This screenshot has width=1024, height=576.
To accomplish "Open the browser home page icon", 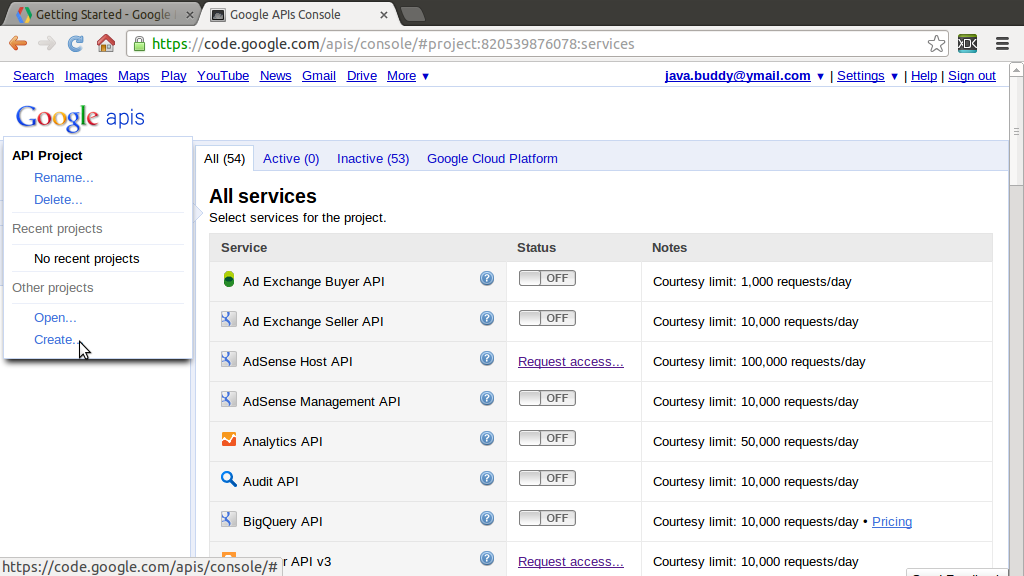I will tap(106, 43).
